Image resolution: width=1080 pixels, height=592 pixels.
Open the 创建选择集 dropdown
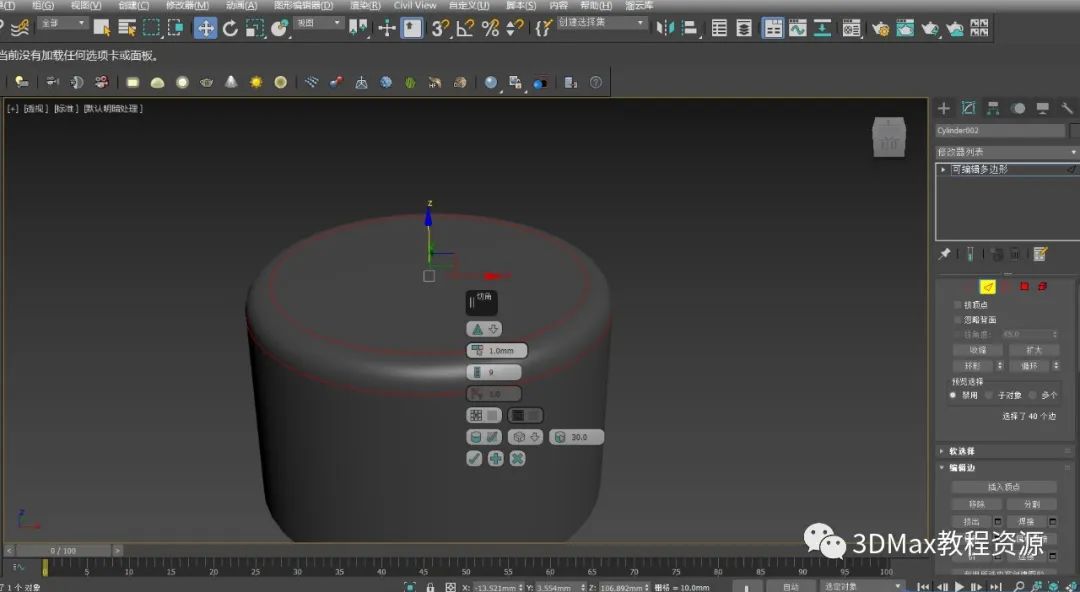[x=602, y=22]
